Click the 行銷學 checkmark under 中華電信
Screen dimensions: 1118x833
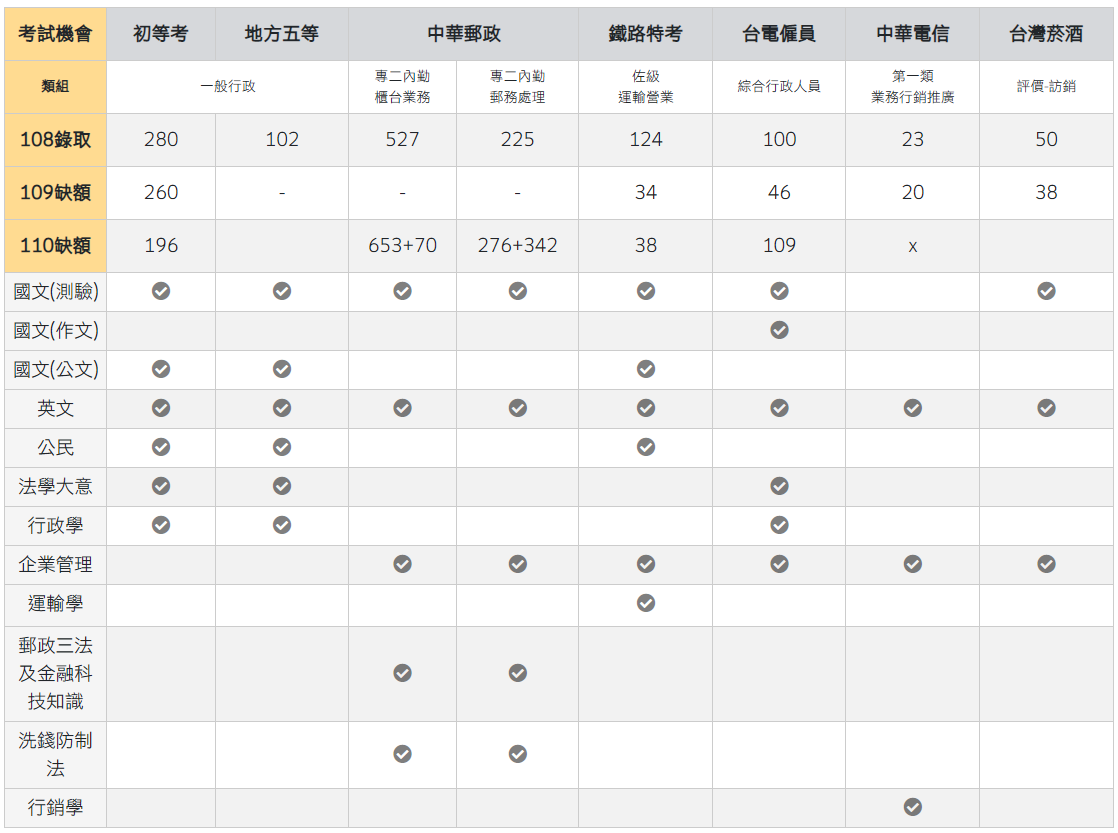click(913, 807)
